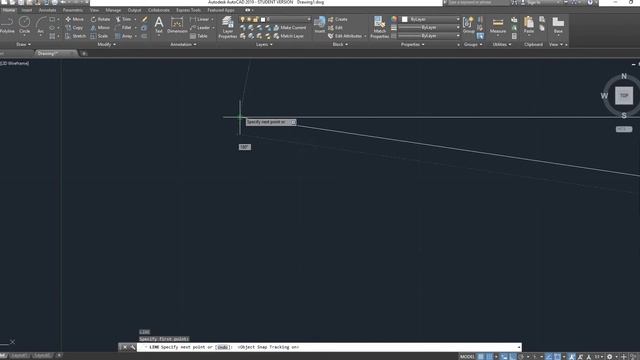The image size is (640, 360).
Task: Click Match Properties tool
Action: pos(380,27)
